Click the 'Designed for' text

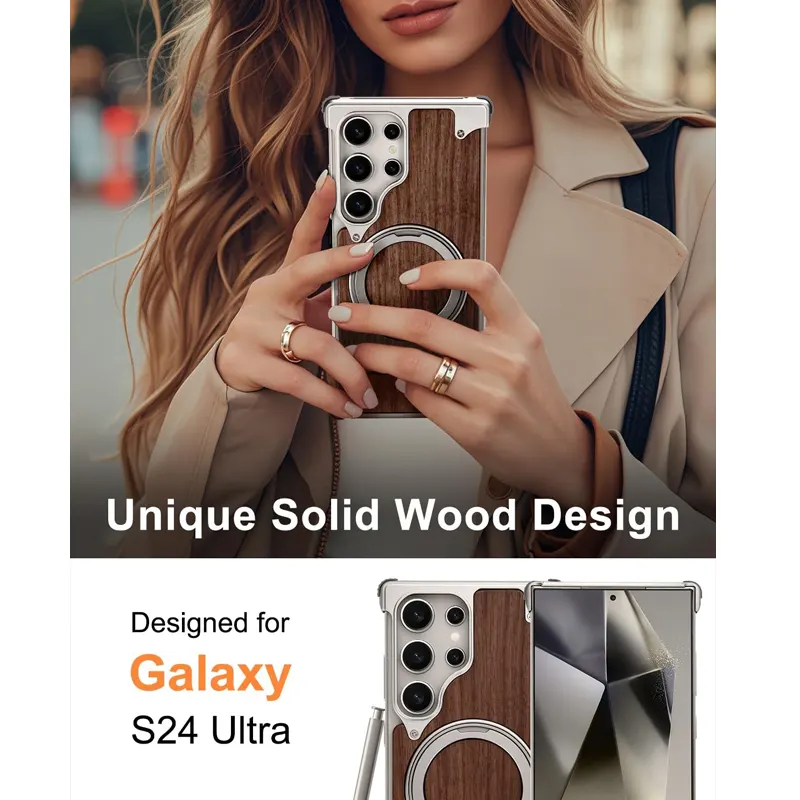(210, 623)
